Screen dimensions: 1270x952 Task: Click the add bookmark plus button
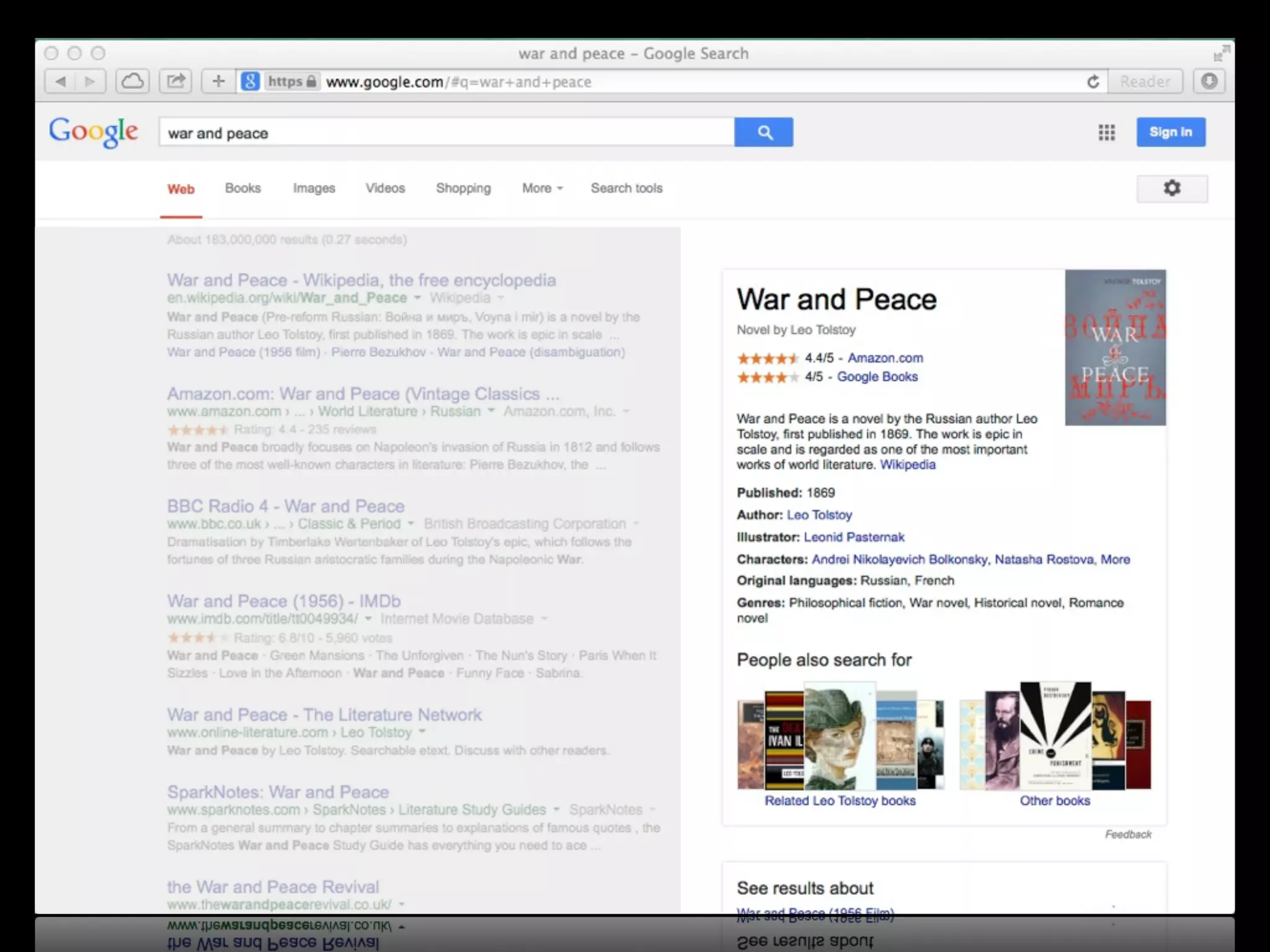point(218,81)
